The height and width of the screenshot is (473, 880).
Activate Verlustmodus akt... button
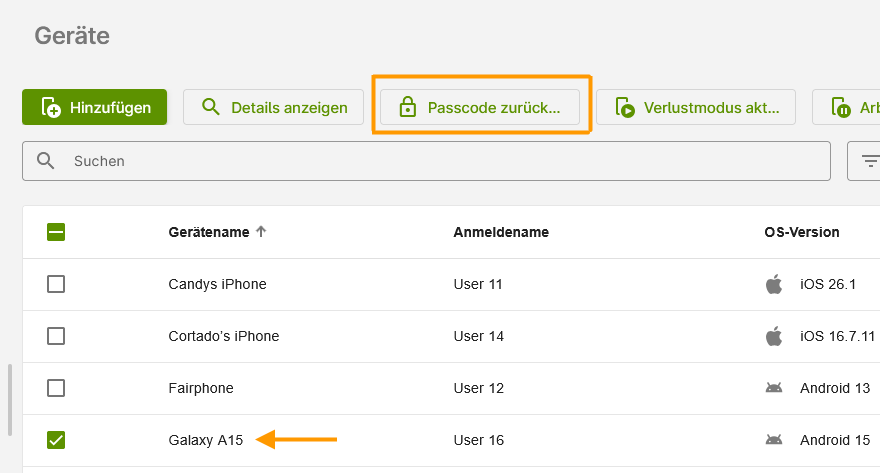pos(696,107)
